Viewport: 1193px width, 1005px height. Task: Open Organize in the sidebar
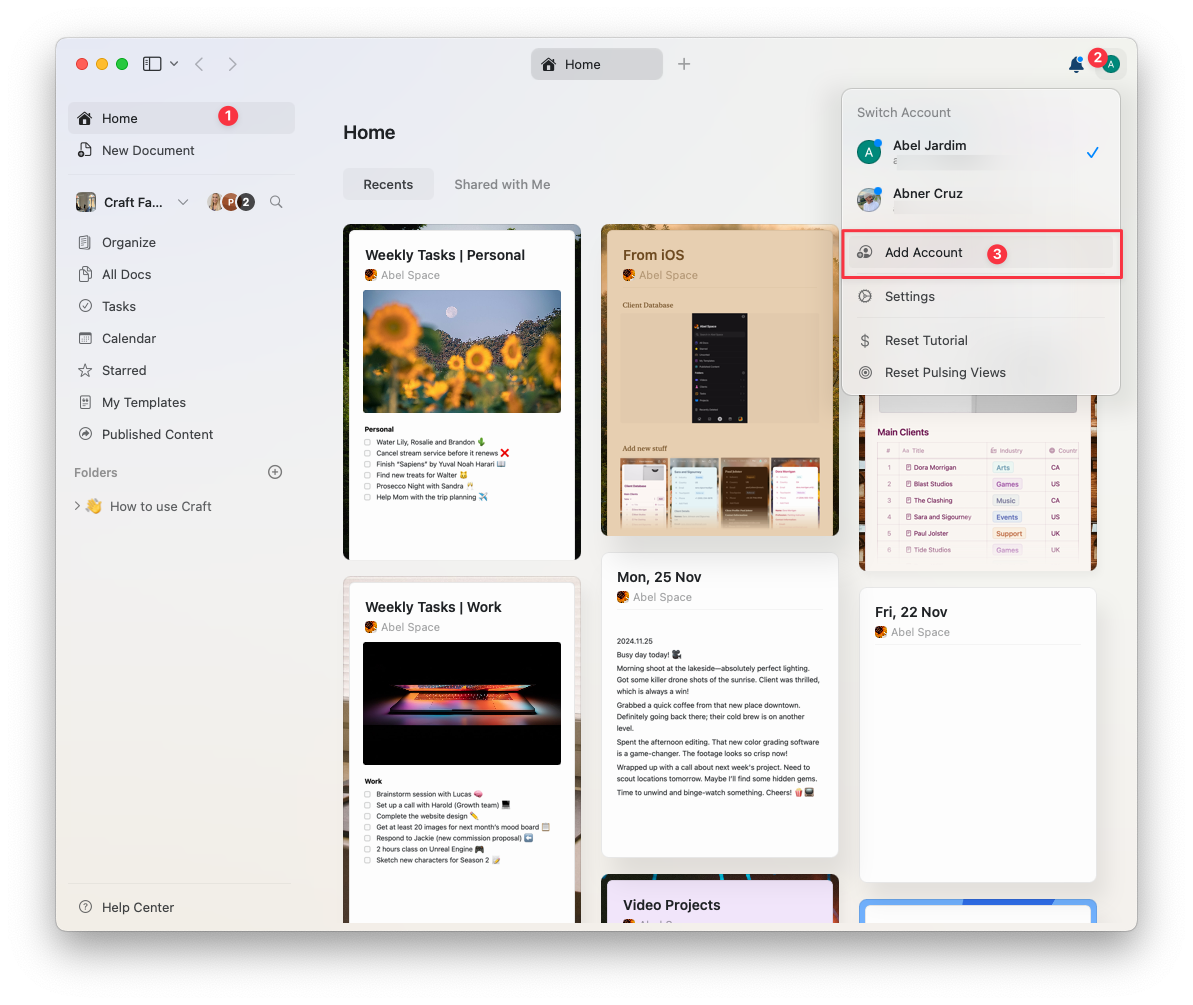181,243
